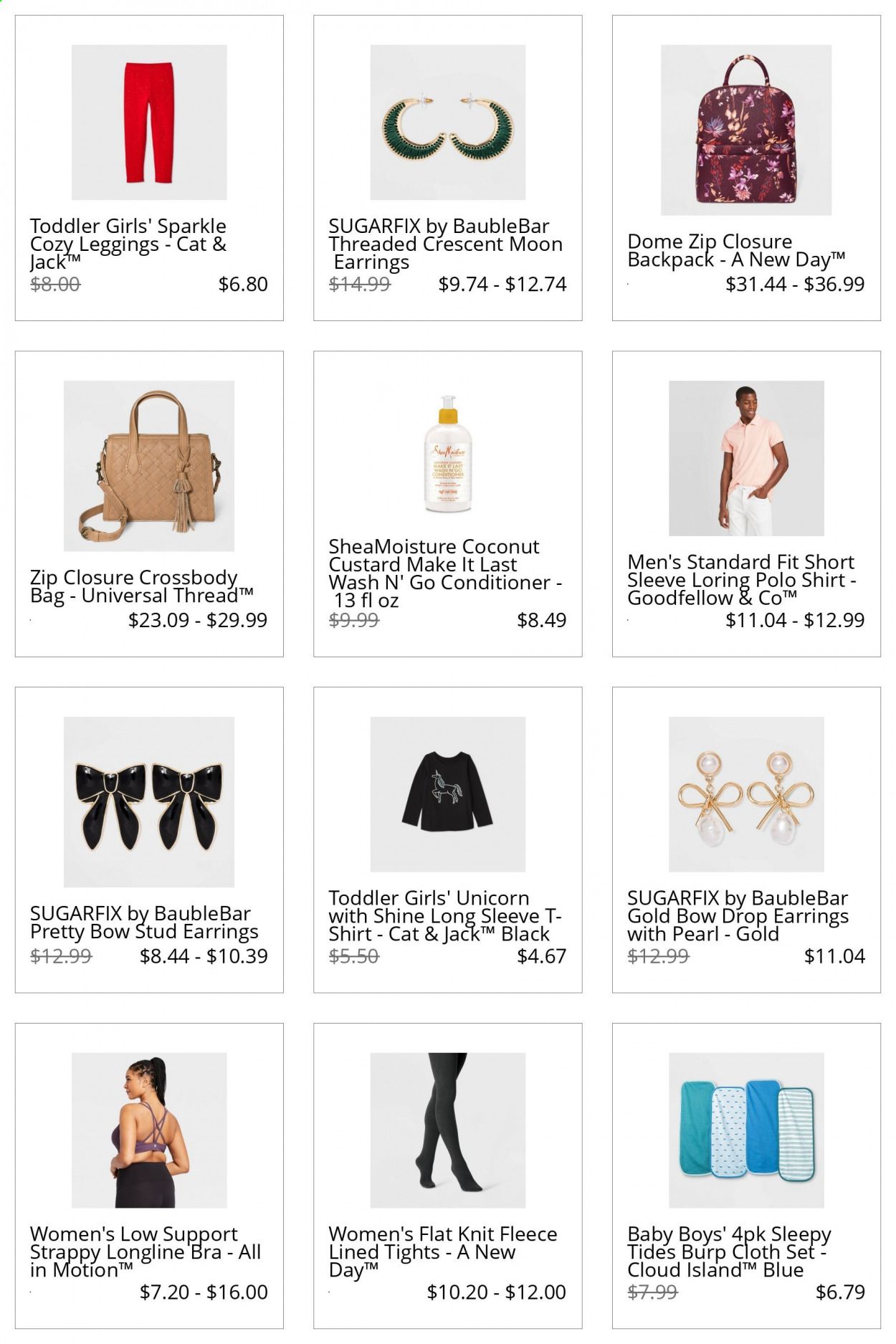This screenshot has width=896, height=1344.
Task: Open Zip Closure Crossbody Bag product name
Action: (142, 586)
